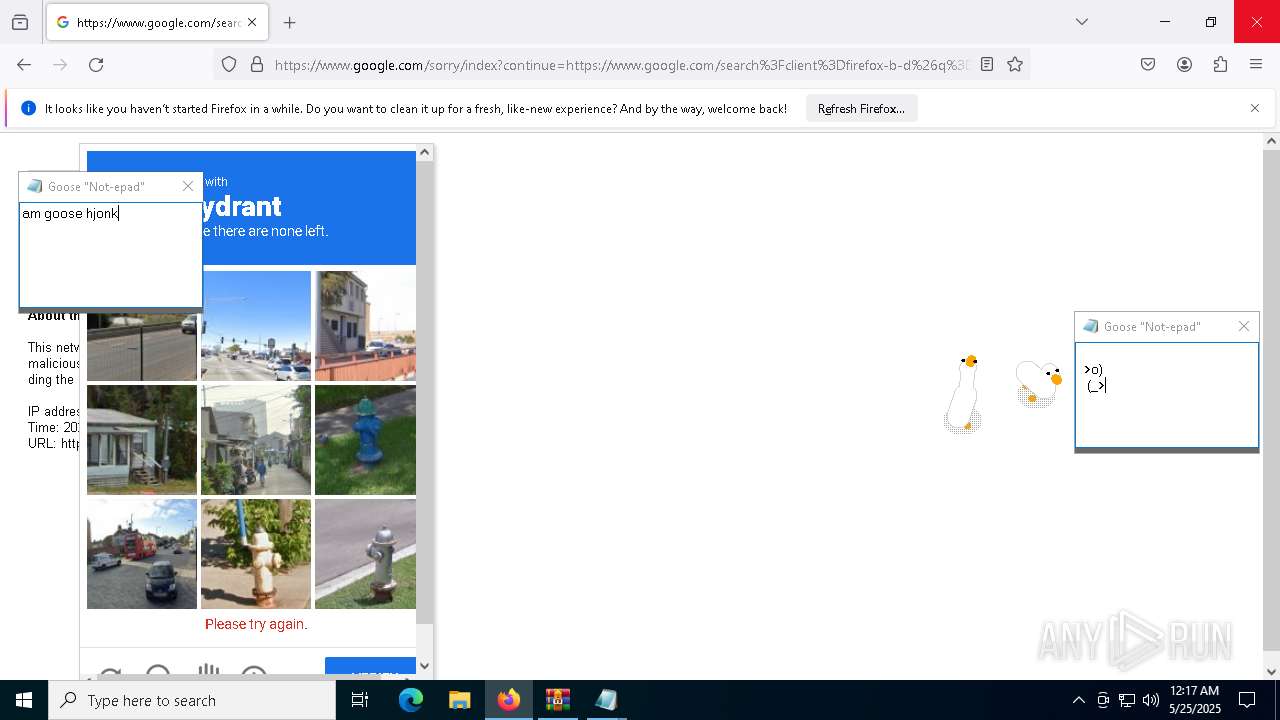This screenshot has height=720, width=1280.
Task: Select the orange building captcha tile
Action: coord(365,326)
